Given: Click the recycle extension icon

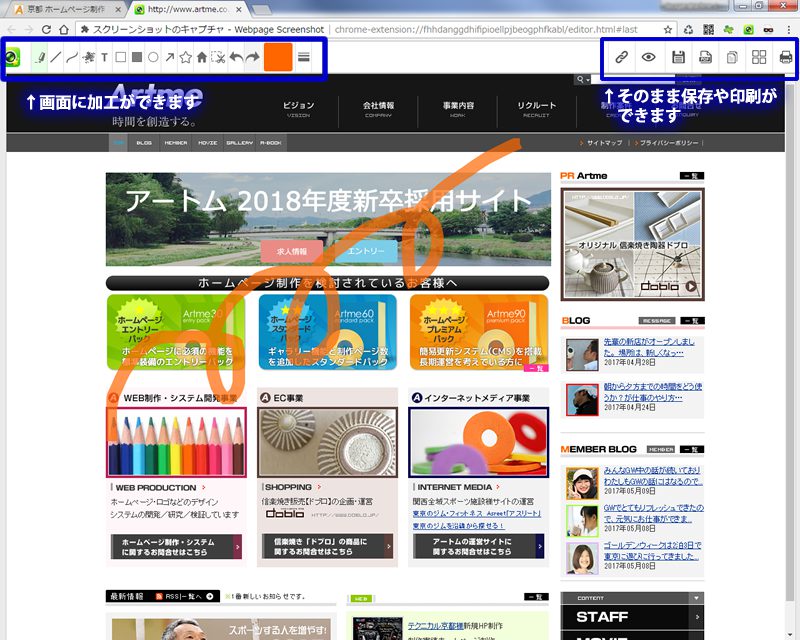Looking at the screenshot, I should tap(689, 30).
